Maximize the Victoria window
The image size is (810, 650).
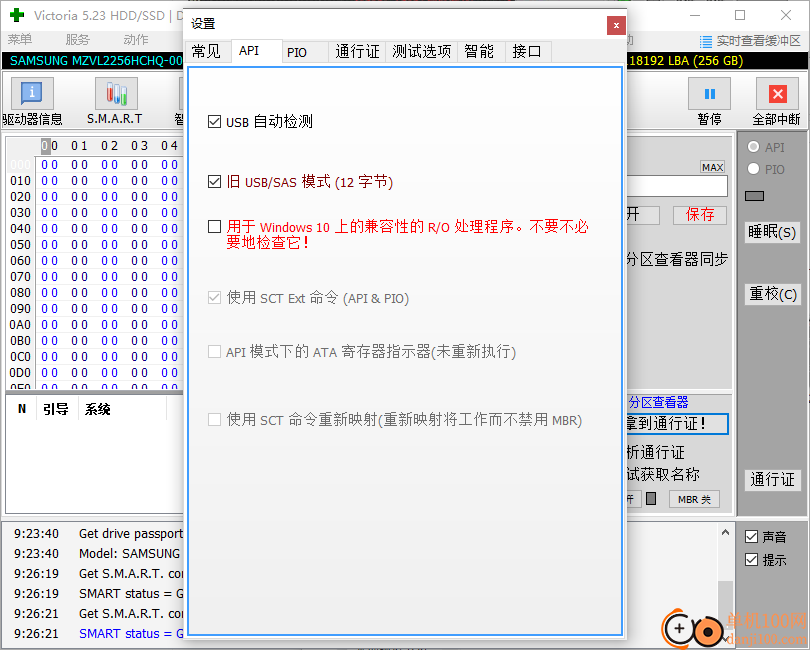(x=740, y=16)
